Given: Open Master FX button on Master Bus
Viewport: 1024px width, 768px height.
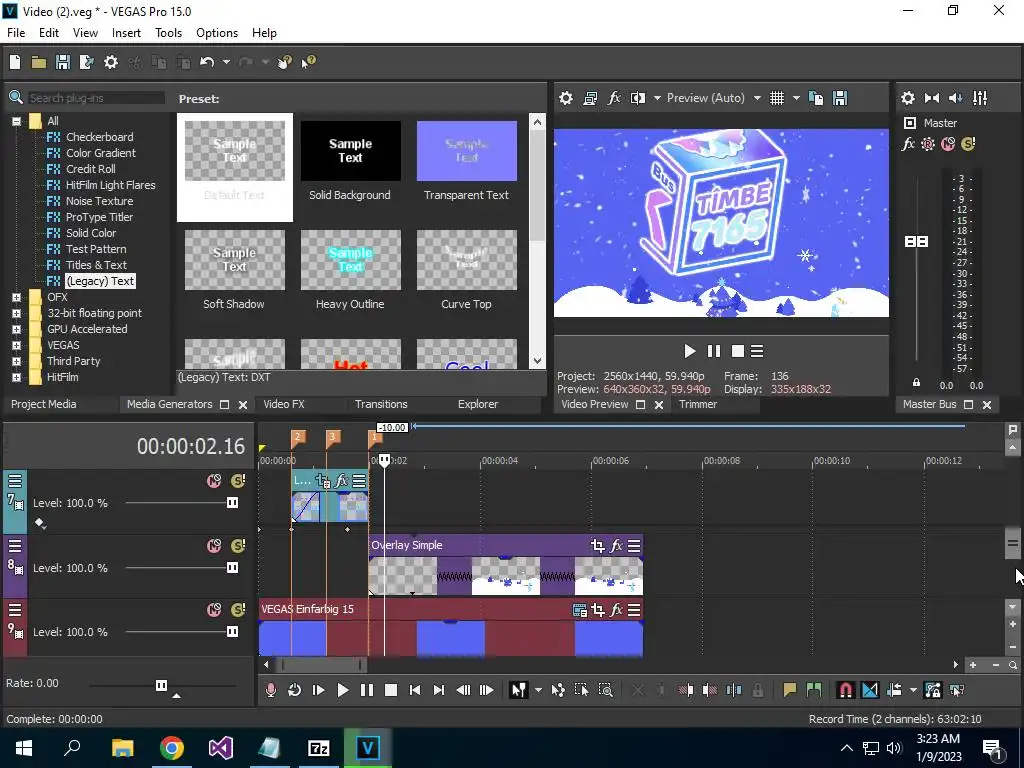Looking at the screenshot, I should 908,144.
